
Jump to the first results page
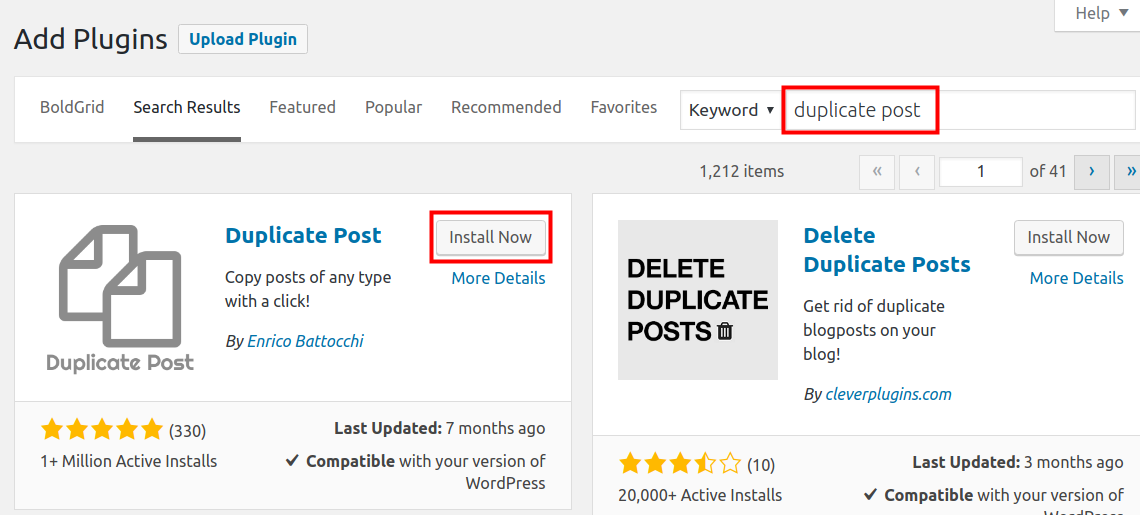pos(877,171)
